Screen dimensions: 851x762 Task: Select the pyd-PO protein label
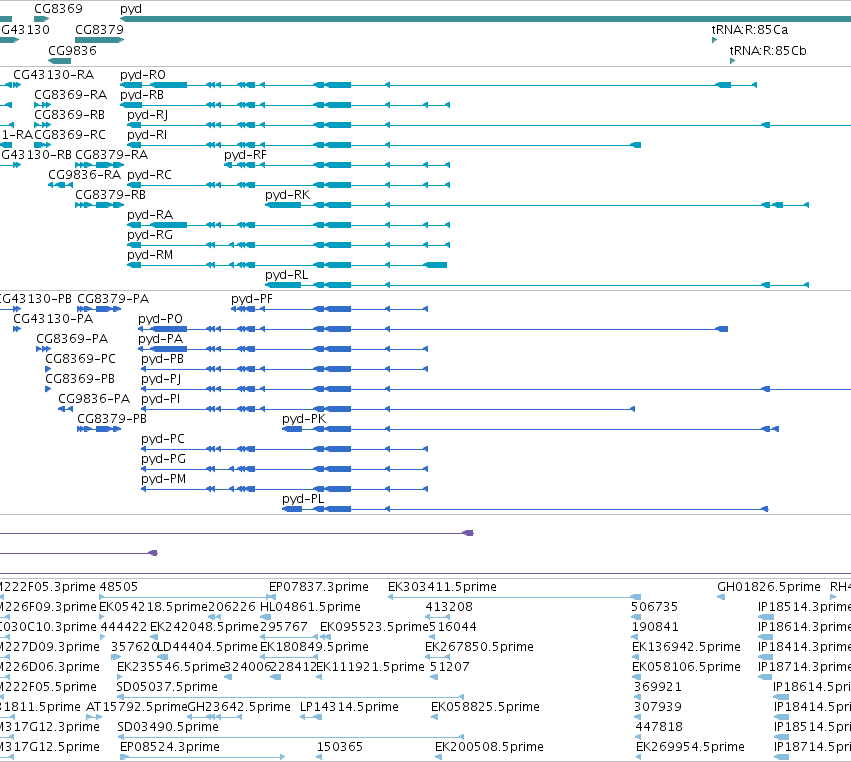tap(160, 319)
